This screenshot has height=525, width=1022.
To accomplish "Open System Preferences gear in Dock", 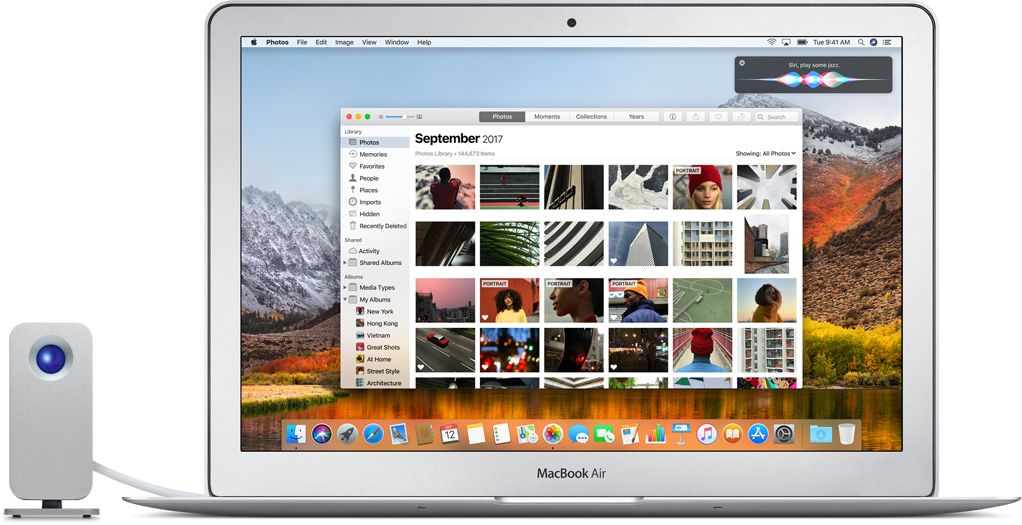I will point(783,433).
